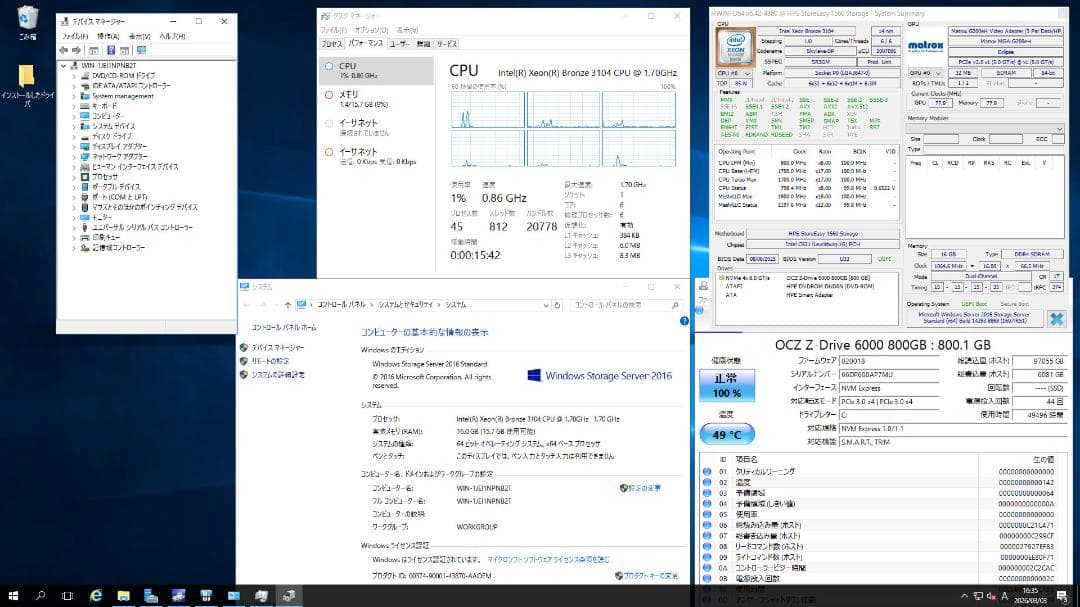Select active Ethernet in Task Manager sidebar
This screenshot has height=607, width=1080.
tap(377, 156)
